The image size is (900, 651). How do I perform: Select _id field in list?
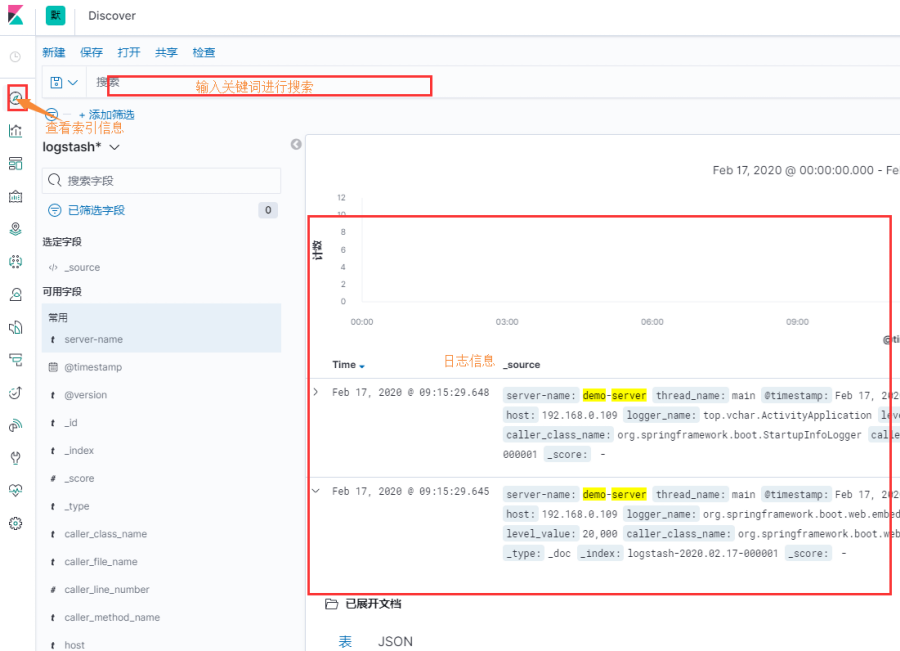coord(71,423)
